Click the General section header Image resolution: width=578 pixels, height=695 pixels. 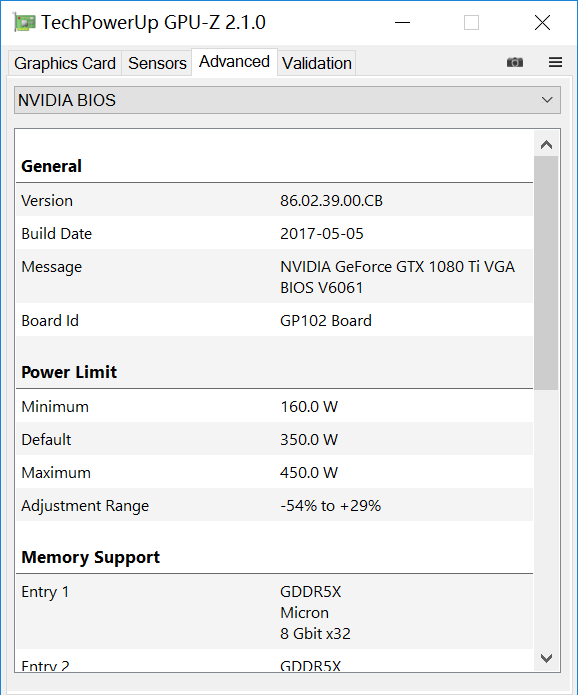click(51, 166)
